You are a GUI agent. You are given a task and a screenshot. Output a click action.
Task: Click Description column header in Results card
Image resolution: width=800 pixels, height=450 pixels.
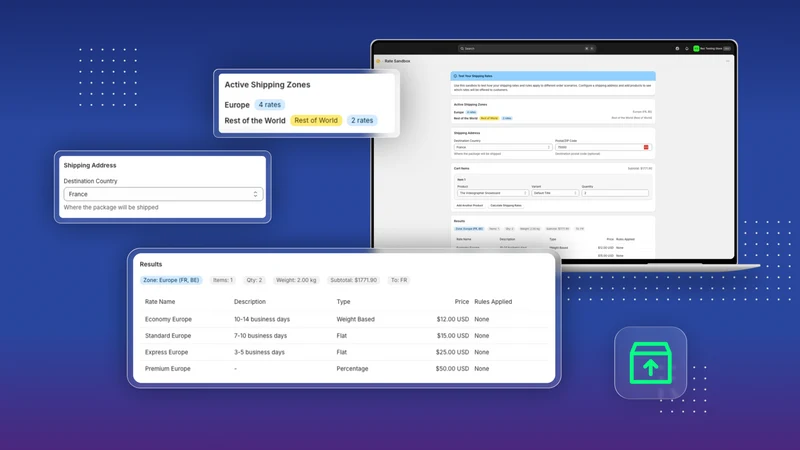pos(249,302)
